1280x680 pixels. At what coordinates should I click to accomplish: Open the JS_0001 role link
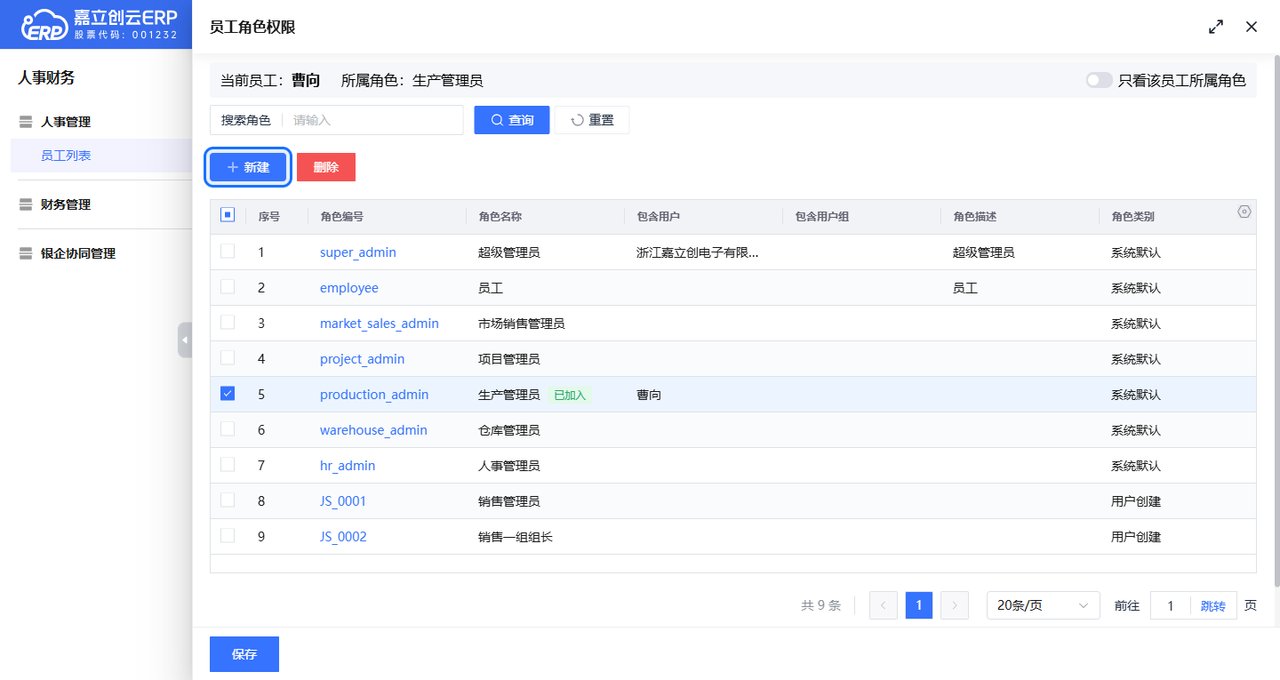click(343, 501)
